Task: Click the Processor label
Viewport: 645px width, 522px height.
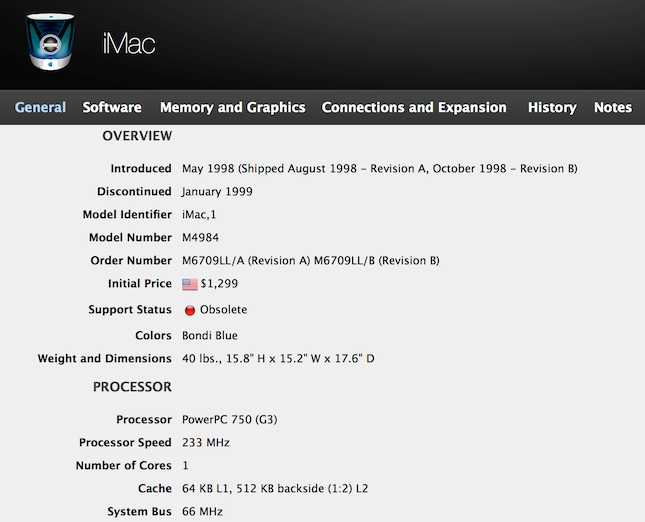Action: tap(144, 420)
